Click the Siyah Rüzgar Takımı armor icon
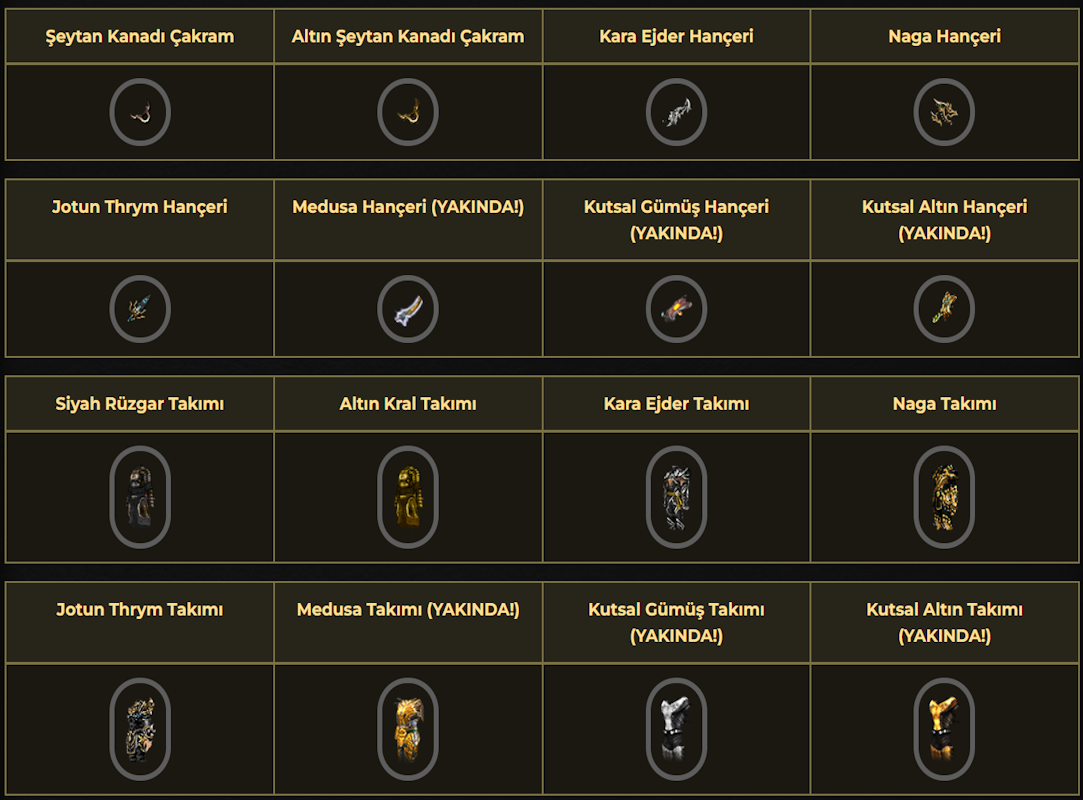 coord(140,497)
